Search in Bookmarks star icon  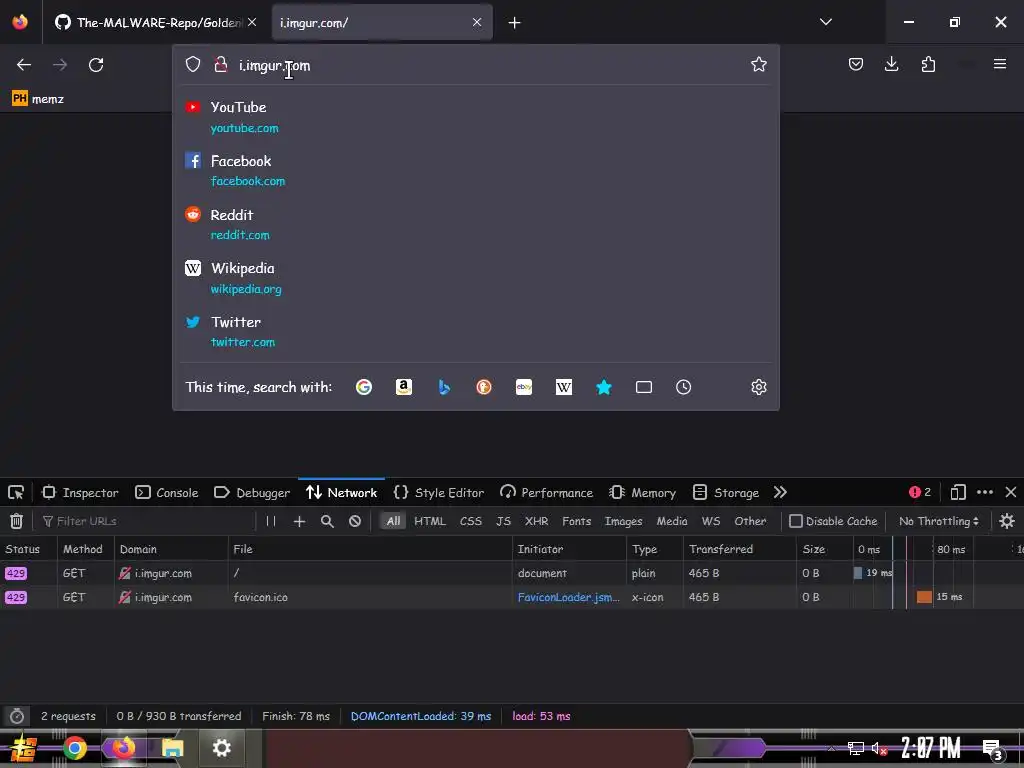pyautogui.click(x=604, y=387)
